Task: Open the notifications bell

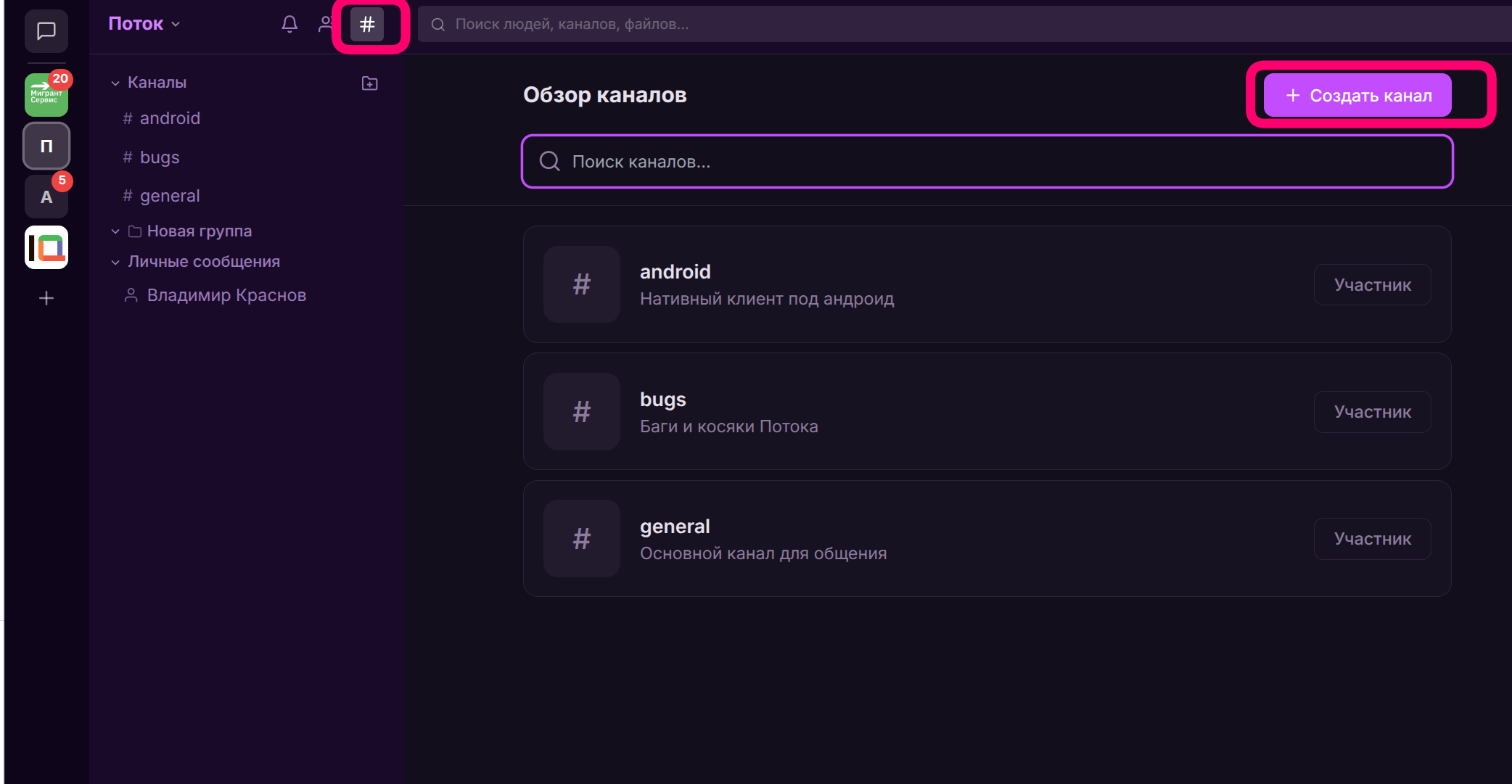Action: tap(289, 24)
